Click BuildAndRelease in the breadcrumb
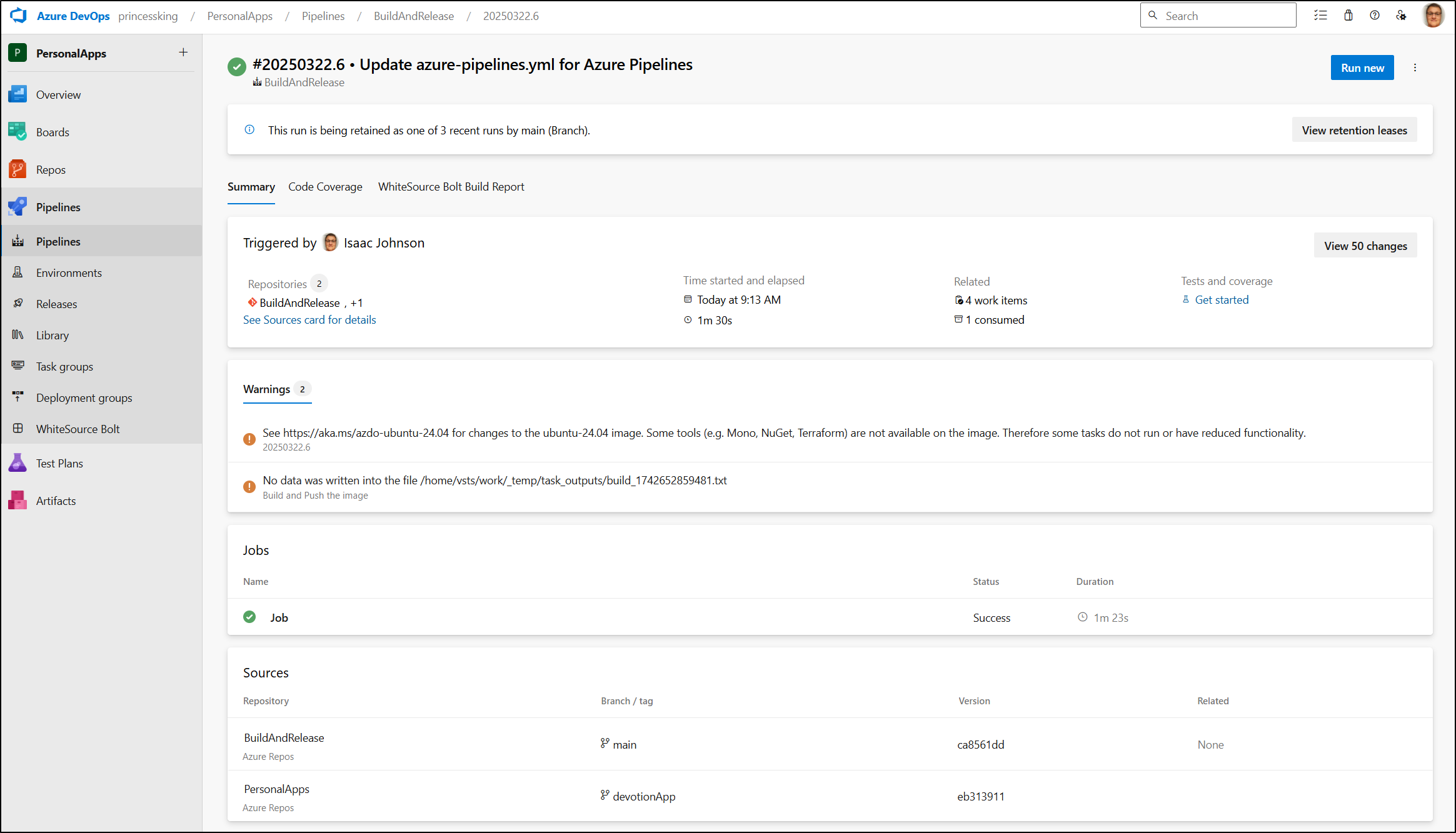Screen dimensions: 1456x833 tap(414, 16)
